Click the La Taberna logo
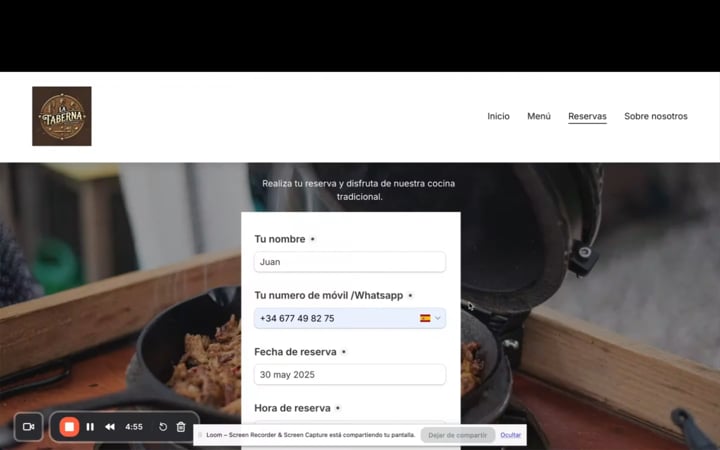 tap(62, 116)
